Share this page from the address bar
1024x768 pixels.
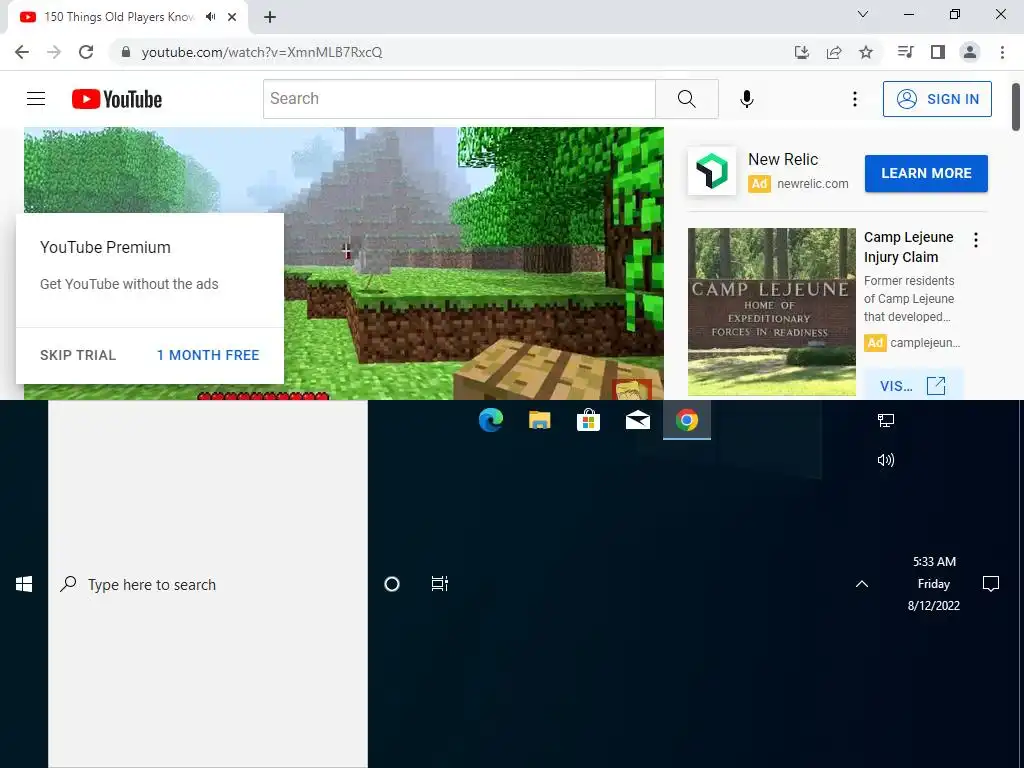(x=834, y=52)
